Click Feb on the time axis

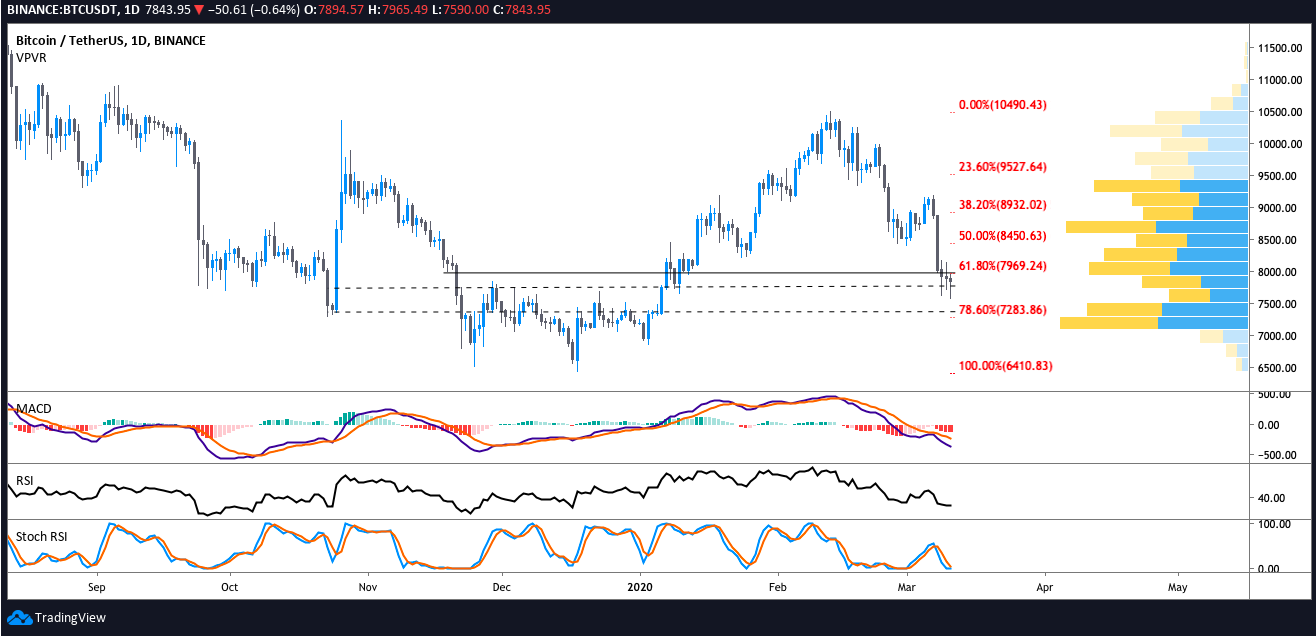[776, 589]
